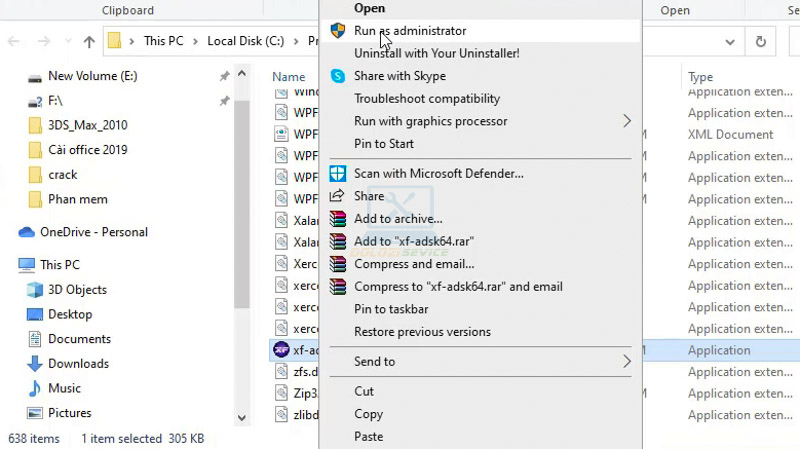Select Add to "xf-adsk64.rar"
The width and height of the screenshot is (800, 449).
tap(480, 241)
